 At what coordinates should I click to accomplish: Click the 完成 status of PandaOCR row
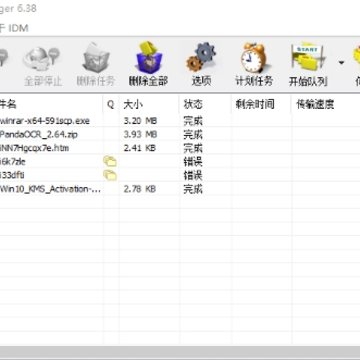pyautogui.click(x=193, y=135)
